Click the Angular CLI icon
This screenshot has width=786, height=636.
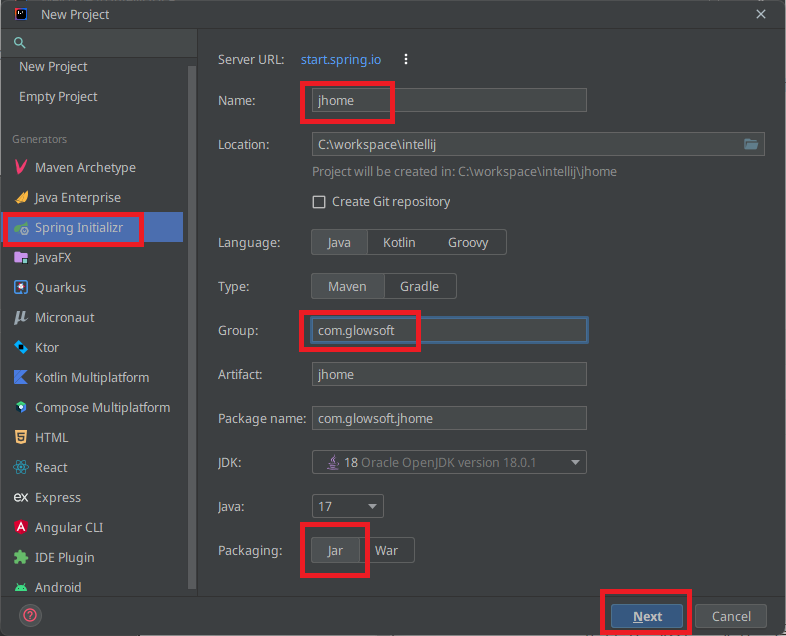(x=21, y=527)
